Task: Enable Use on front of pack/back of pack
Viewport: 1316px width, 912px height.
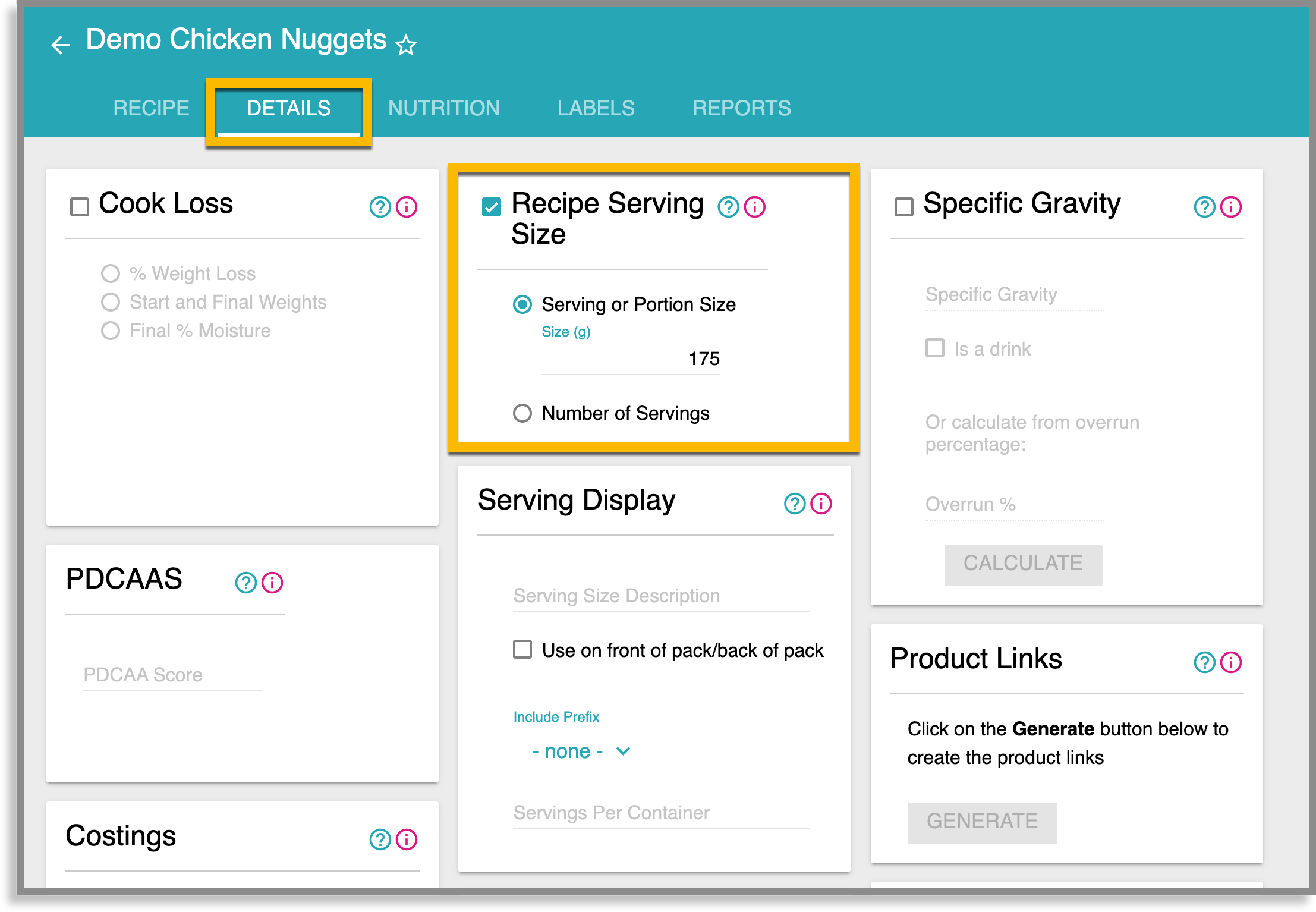Action: (522, 650)
